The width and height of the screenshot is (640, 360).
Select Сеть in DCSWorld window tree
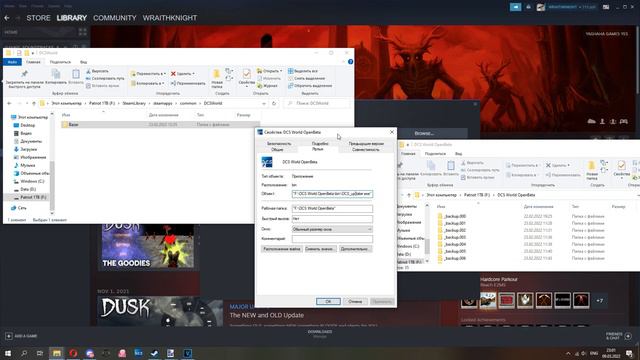(22, 208)
